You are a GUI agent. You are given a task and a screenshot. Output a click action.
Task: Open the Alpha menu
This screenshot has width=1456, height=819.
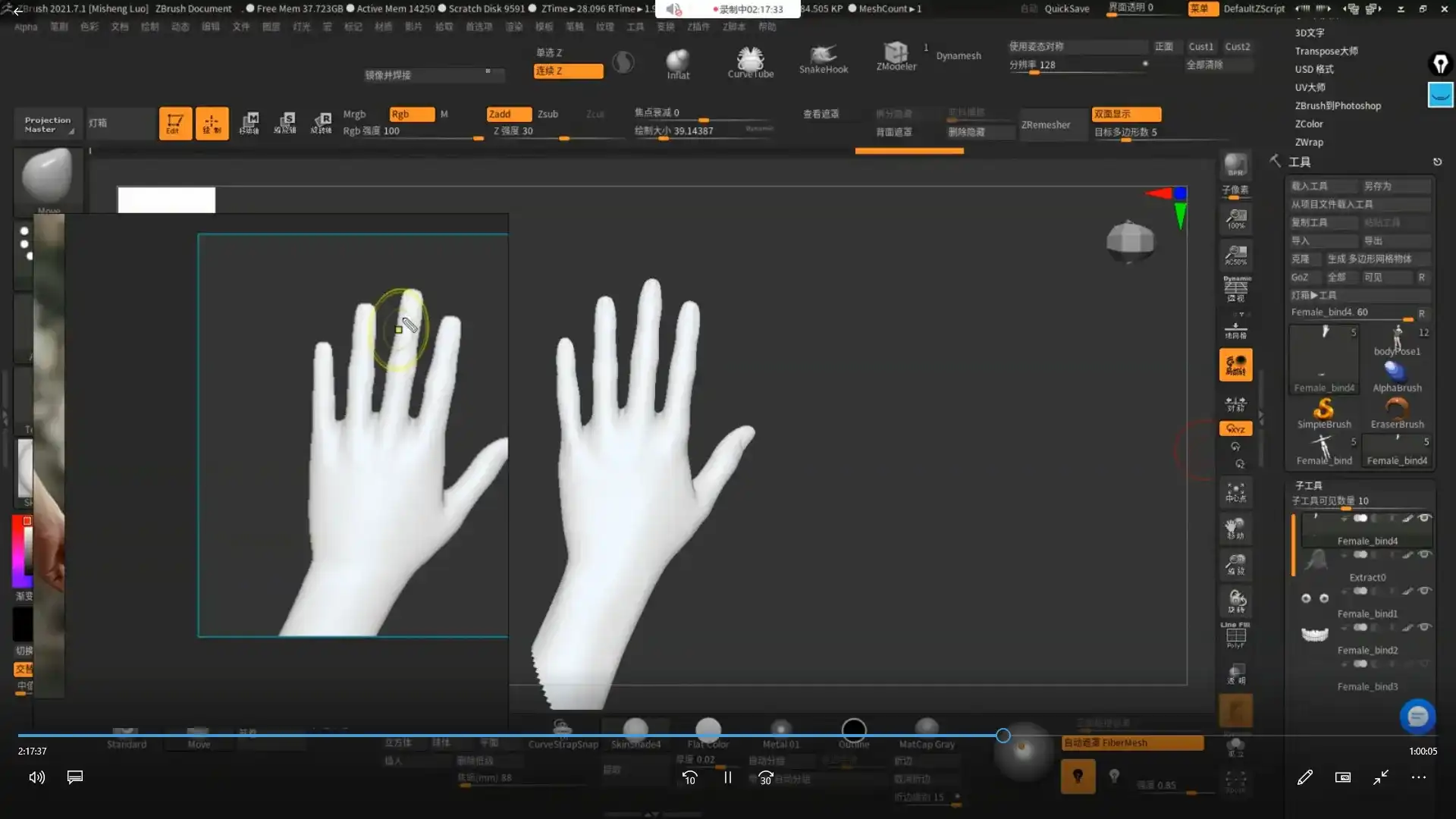pyautogui.click(x=26, y=27)
